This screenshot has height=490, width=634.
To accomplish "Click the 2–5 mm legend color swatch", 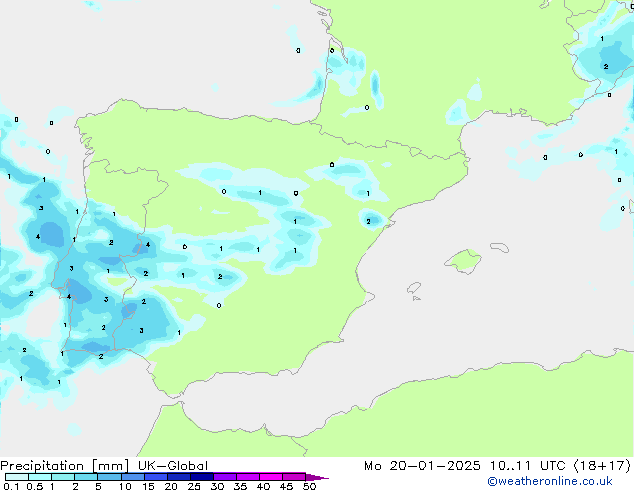I will pyautogui.click(x=86, y=477).
